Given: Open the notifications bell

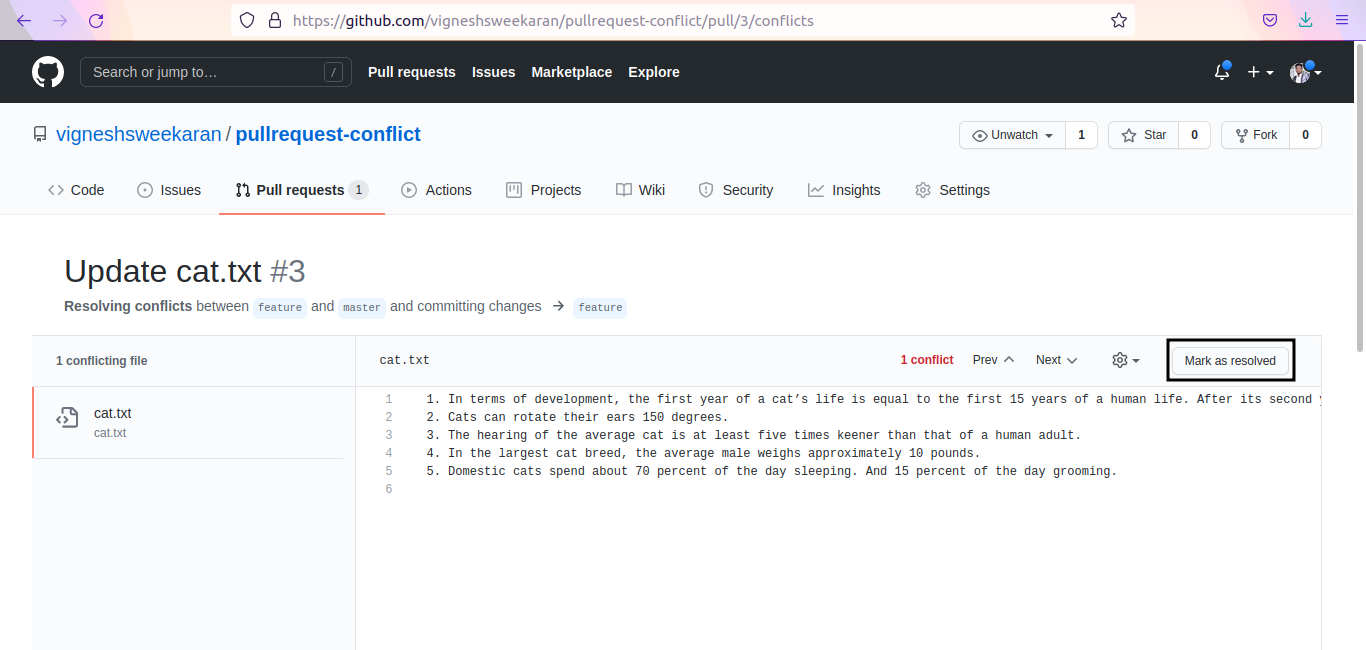Looking at the screenshot, I should coord(1220,71).
